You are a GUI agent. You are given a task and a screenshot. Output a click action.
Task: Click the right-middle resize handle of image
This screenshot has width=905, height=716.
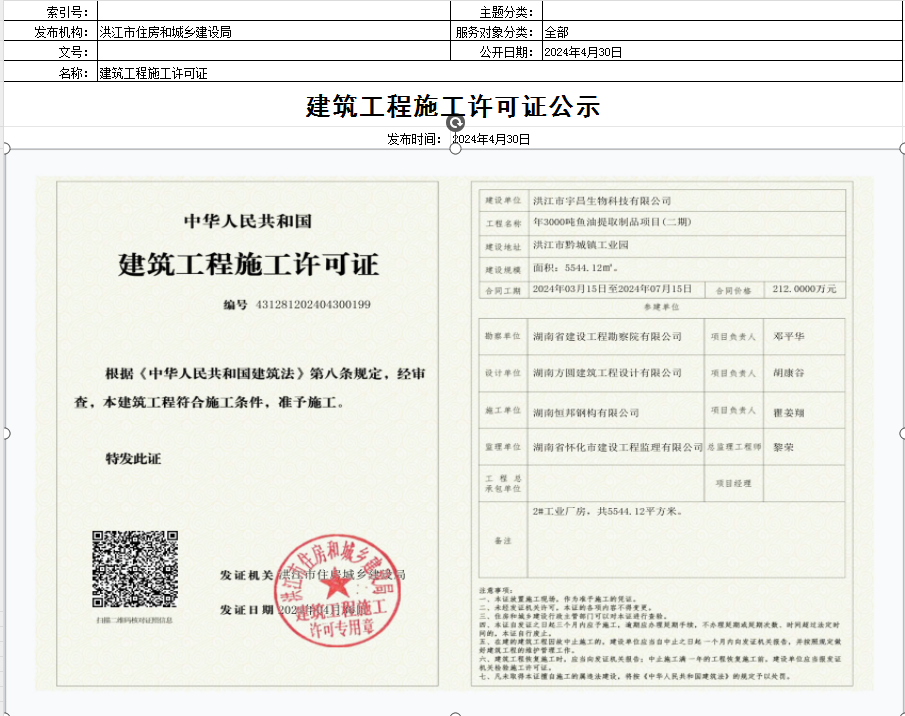click(x=902, y=433)
